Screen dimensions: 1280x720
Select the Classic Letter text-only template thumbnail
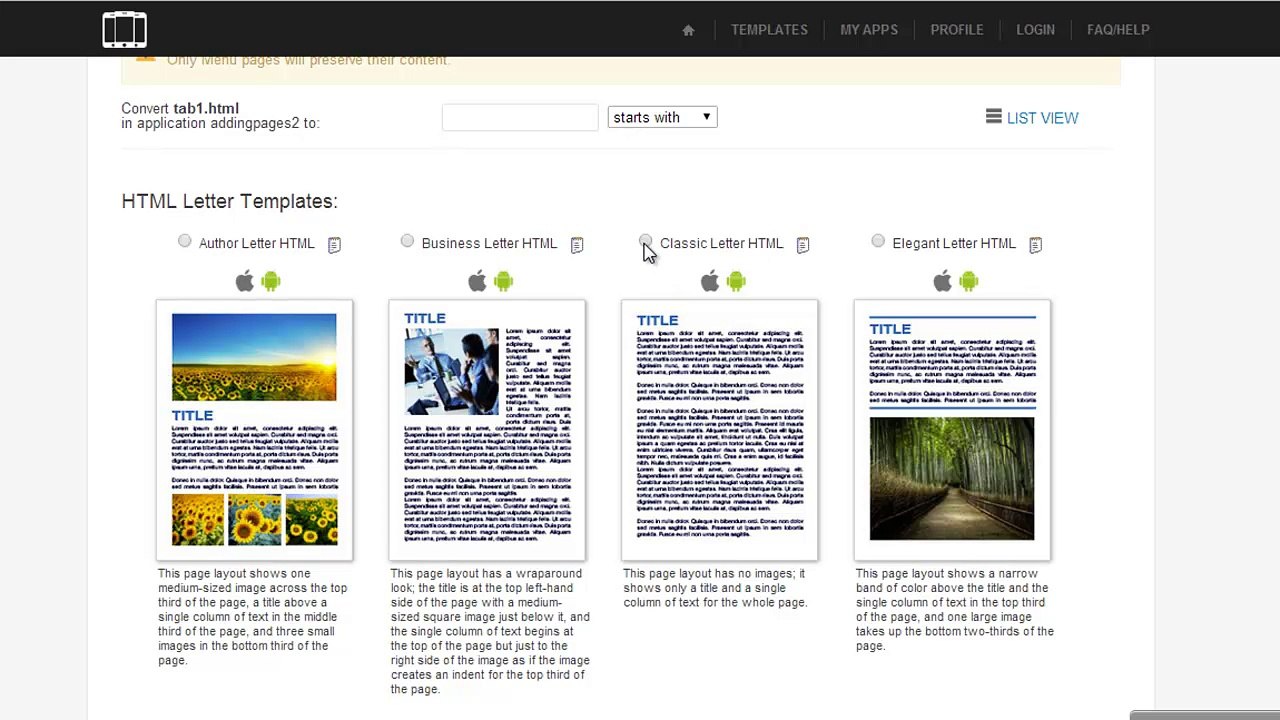coord(719,430)
